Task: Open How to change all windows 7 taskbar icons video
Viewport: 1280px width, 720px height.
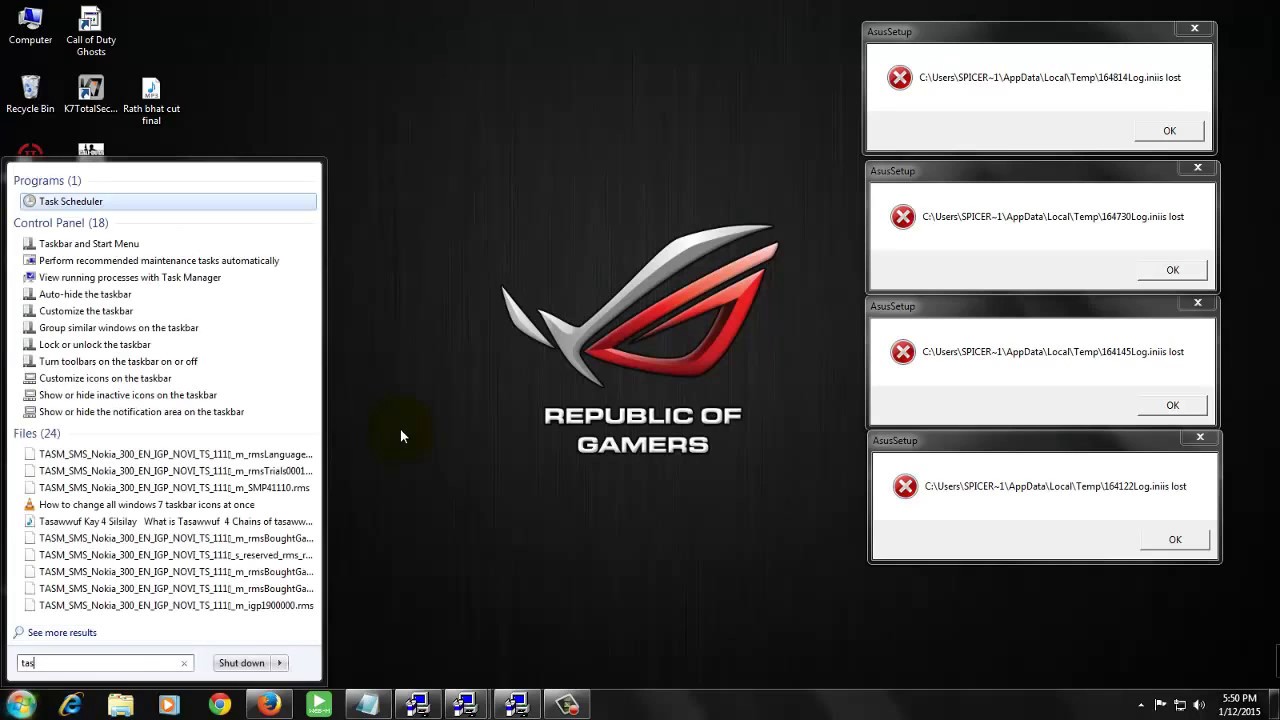Action: click(x=146, y=505)
